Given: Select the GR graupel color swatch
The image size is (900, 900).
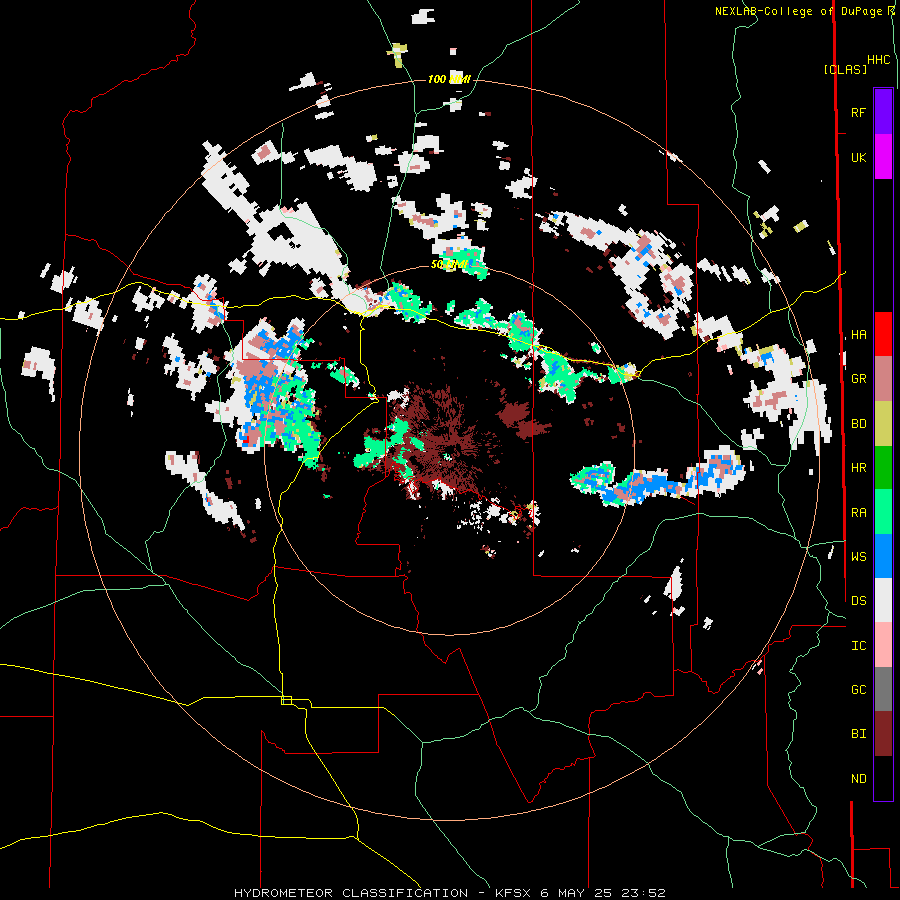Looking at the screenshot, I should 883,379.
